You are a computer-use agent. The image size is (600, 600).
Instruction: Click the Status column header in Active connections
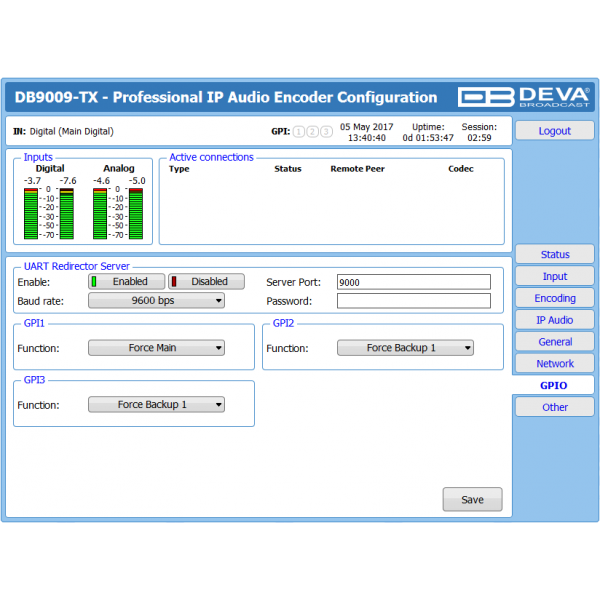288,169
